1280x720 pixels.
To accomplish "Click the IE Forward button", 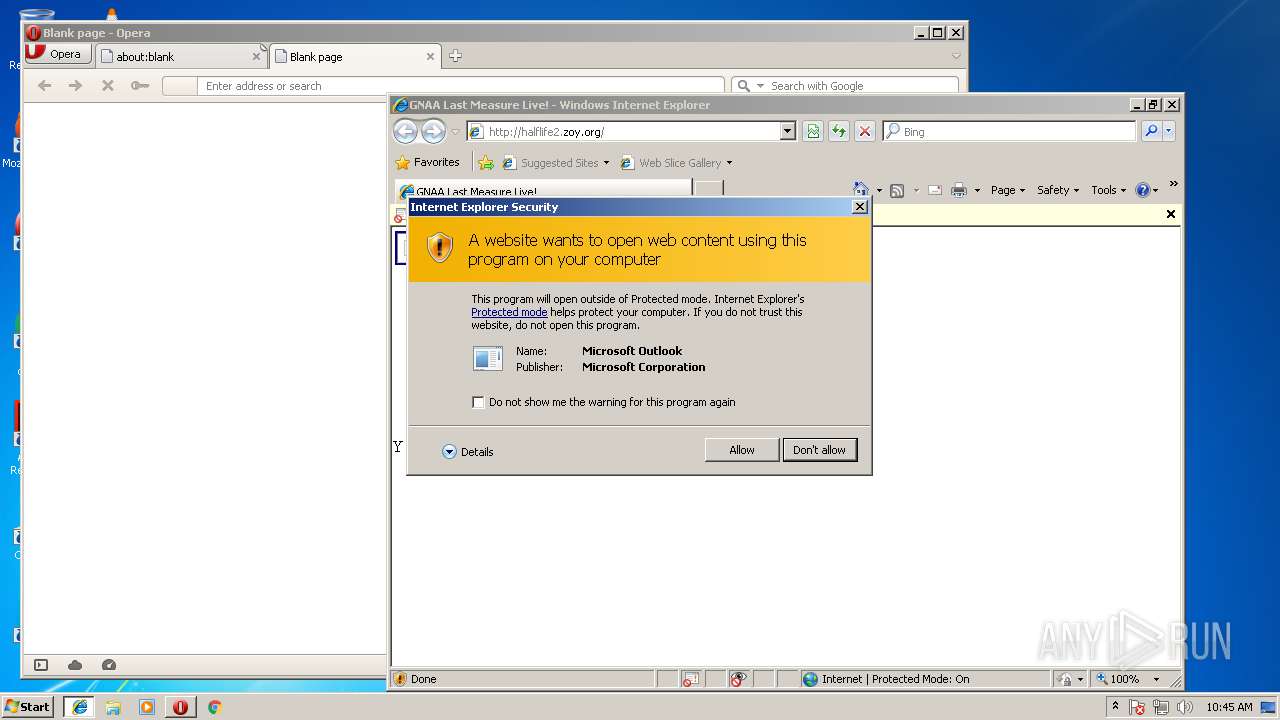I will 433,131.
